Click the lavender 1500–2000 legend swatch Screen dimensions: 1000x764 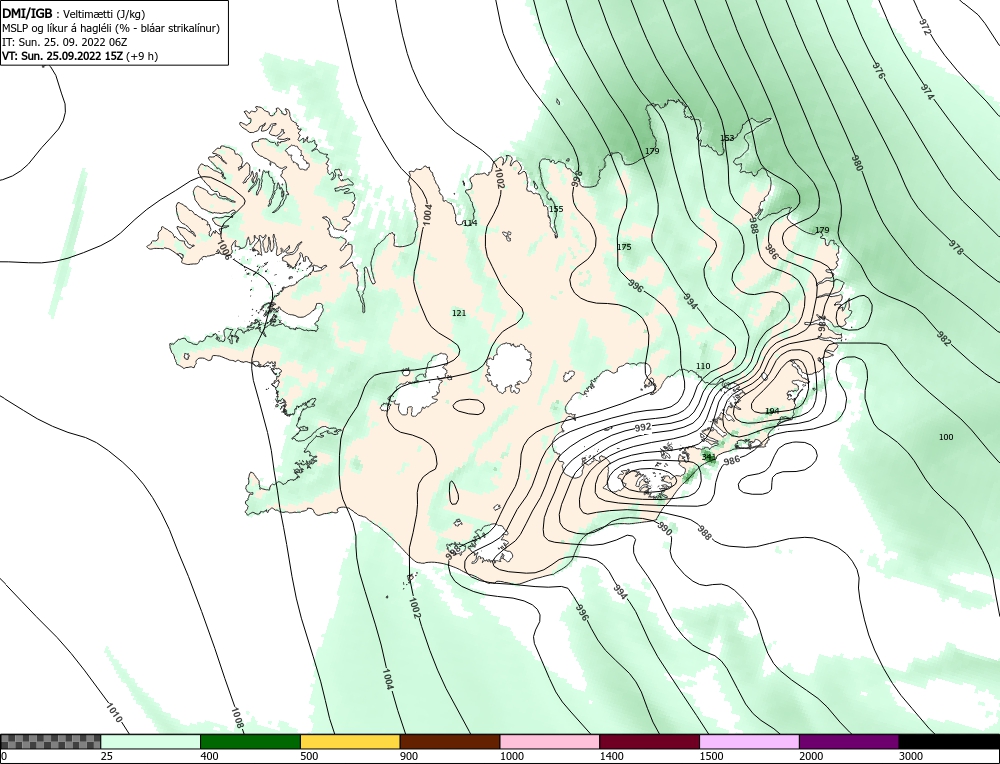pyautogui.click(x=749, y=741)
